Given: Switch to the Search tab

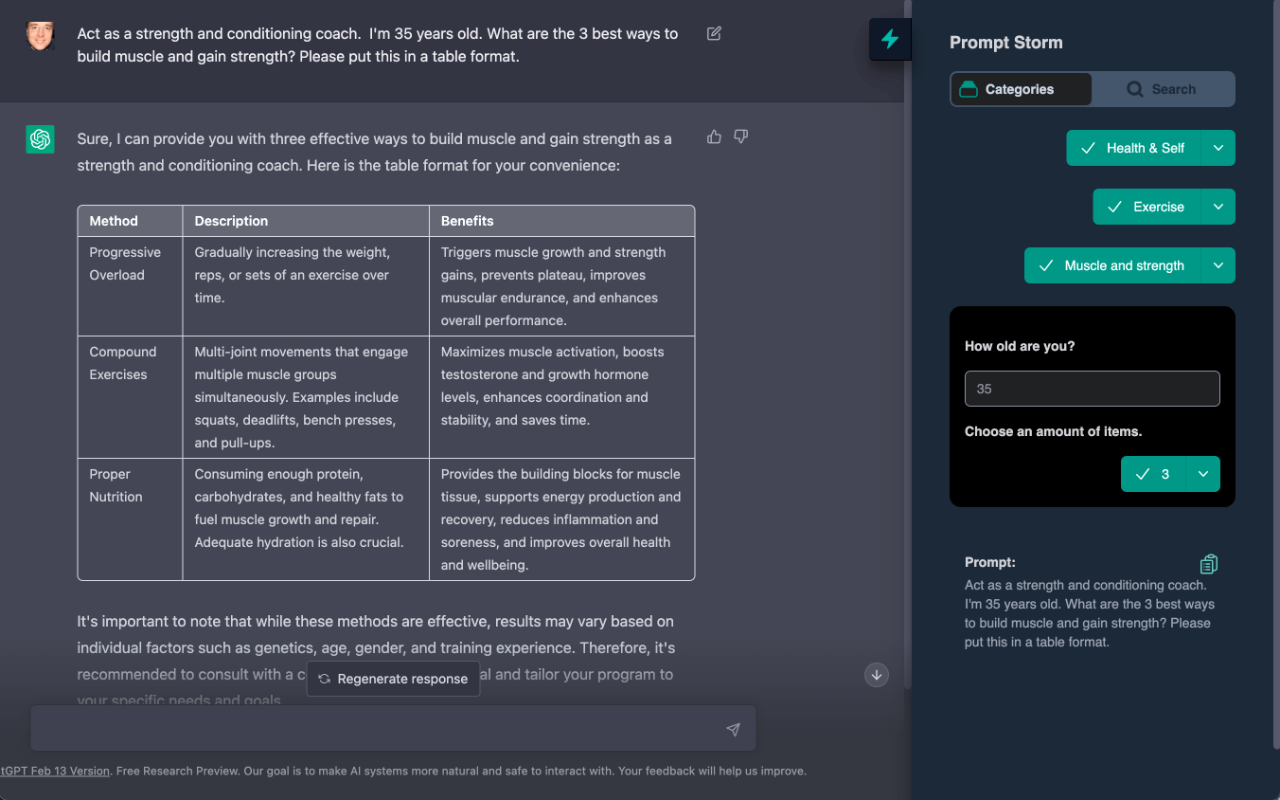Looking at the screenshot, I should (1162, 89).
